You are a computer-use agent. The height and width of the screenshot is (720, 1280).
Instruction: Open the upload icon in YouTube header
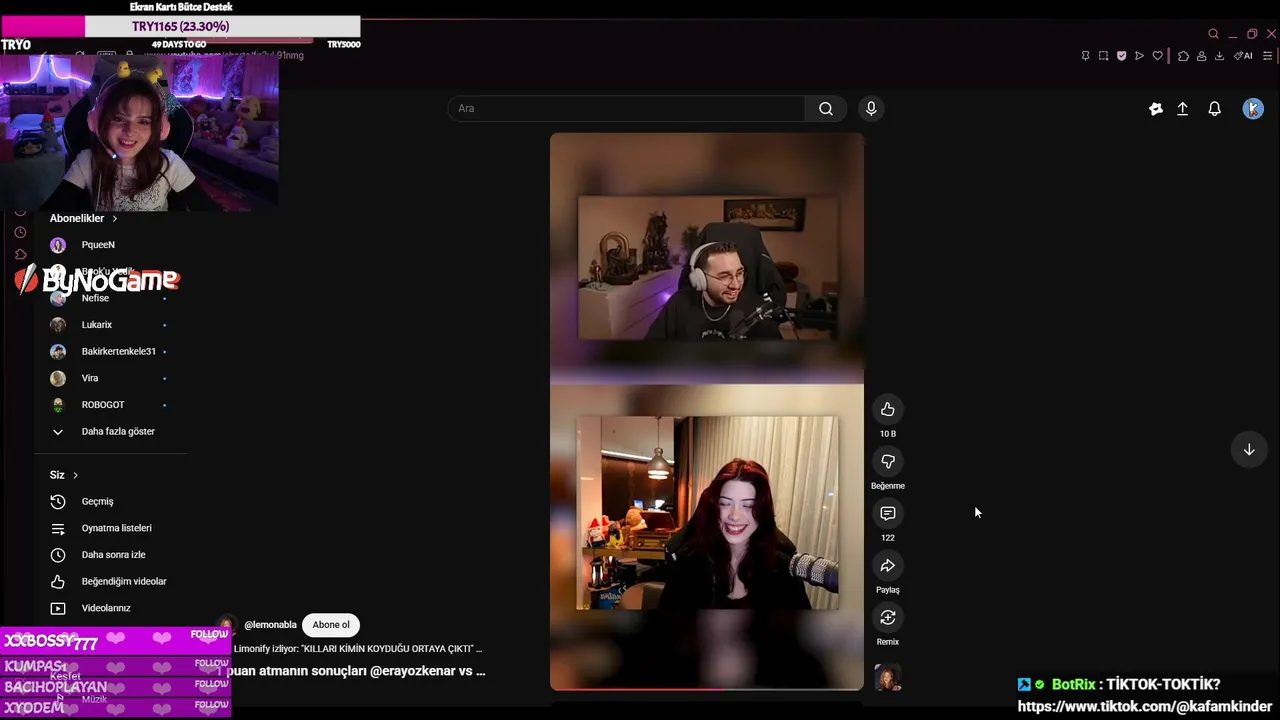pyautogui.click(x=1182, y=109)
